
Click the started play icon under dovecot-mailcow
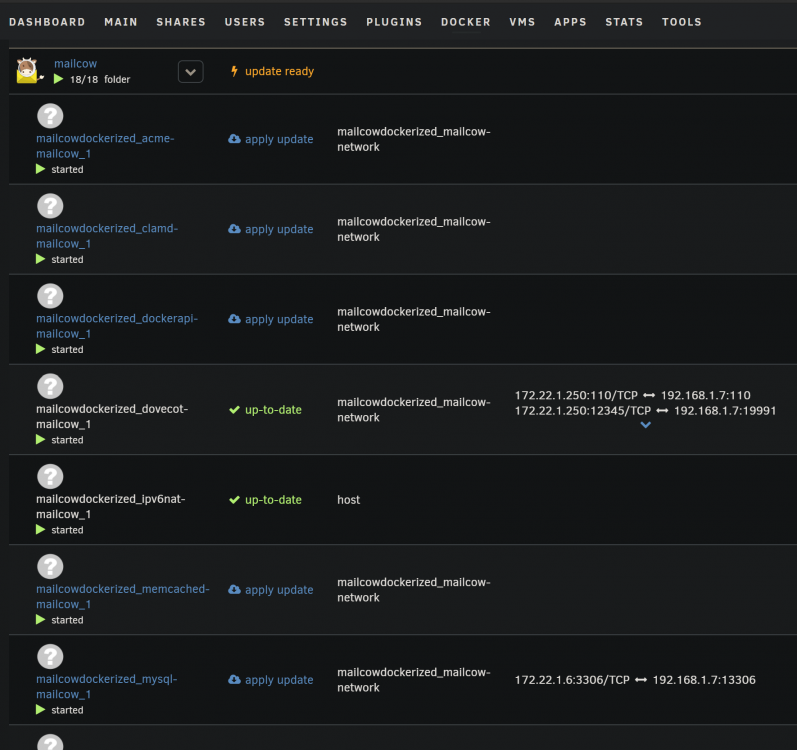pyautogui.click(x=41, y=439)
